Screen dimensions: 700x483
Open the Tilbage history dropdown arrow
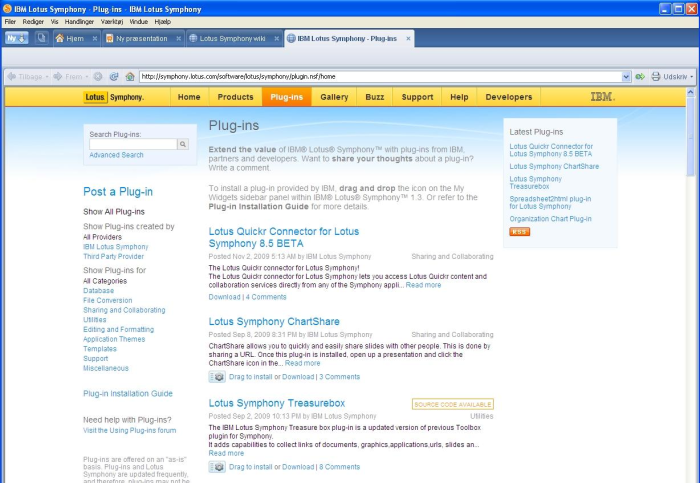coord(47,77)
